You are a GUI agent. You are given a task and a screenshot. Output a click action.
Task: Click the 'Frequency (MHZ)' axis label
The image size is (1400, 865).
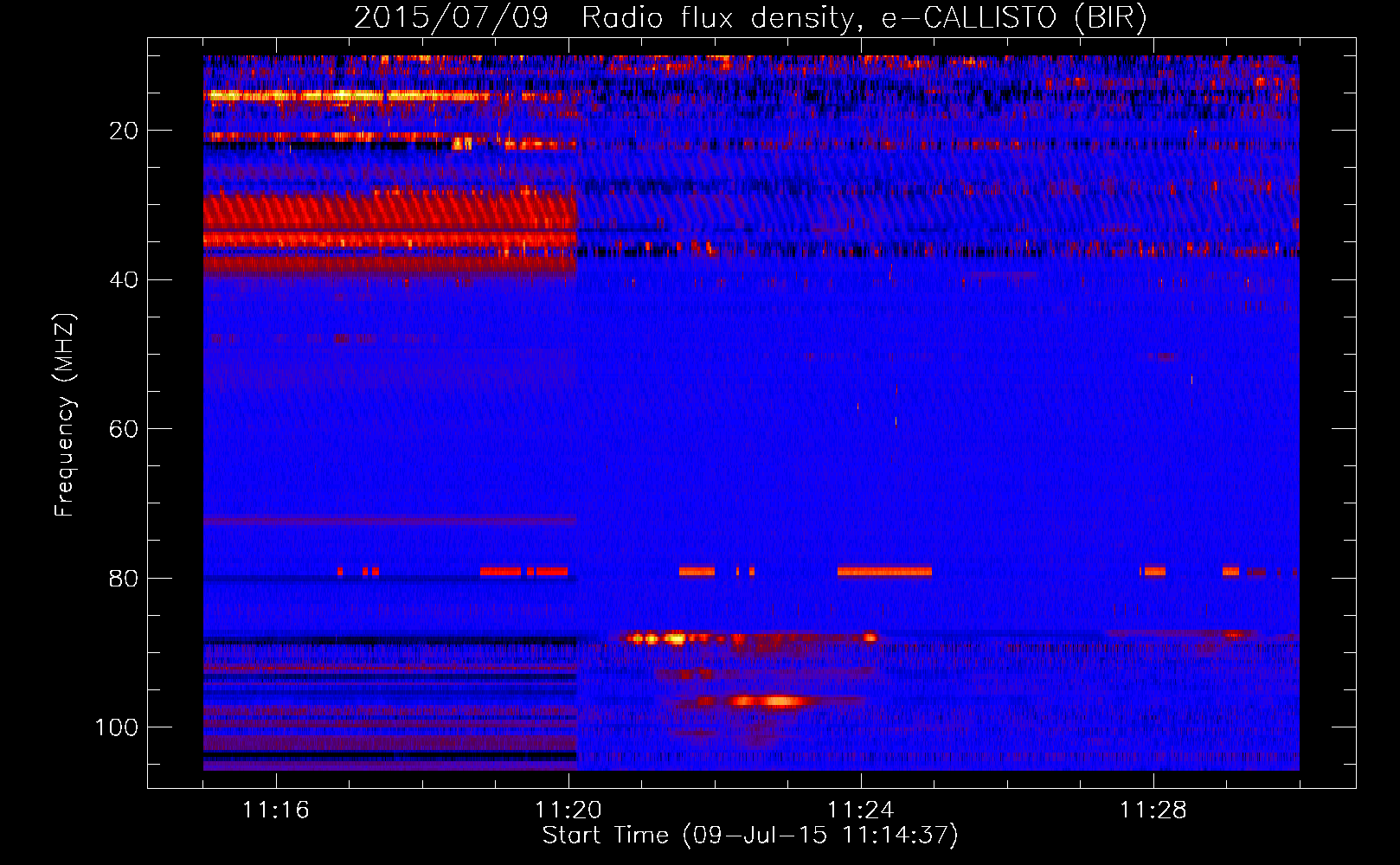coord(65,415)
